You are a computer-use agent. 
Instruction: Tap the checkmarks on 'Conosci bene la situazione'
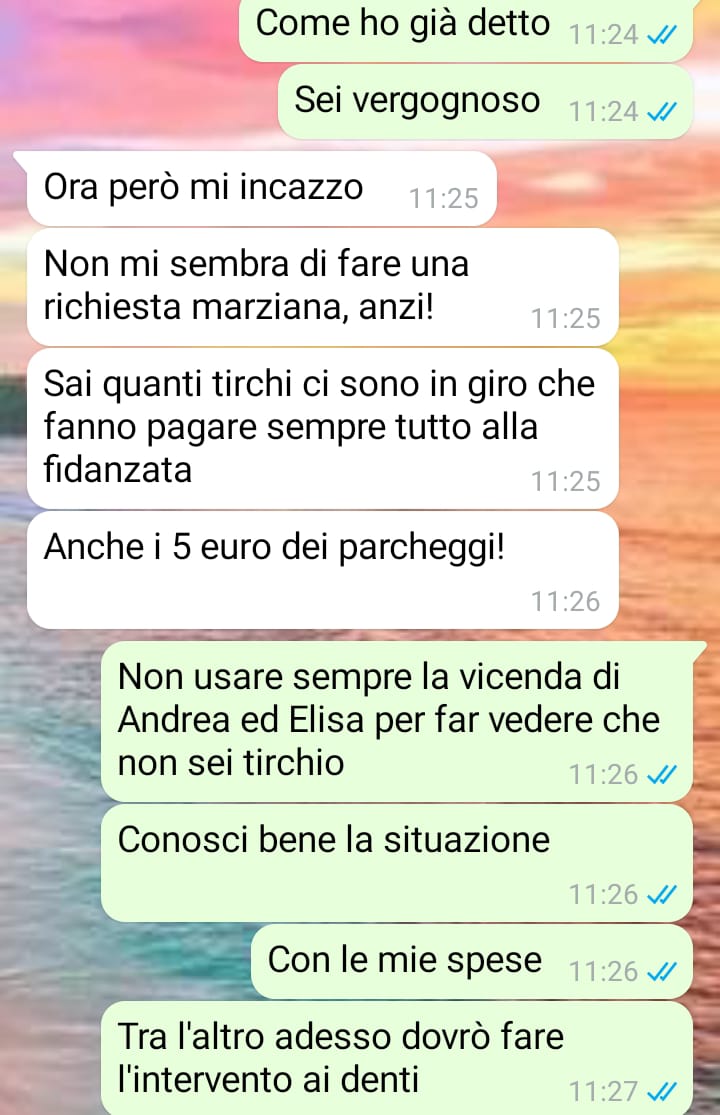(x=661, y=894)
